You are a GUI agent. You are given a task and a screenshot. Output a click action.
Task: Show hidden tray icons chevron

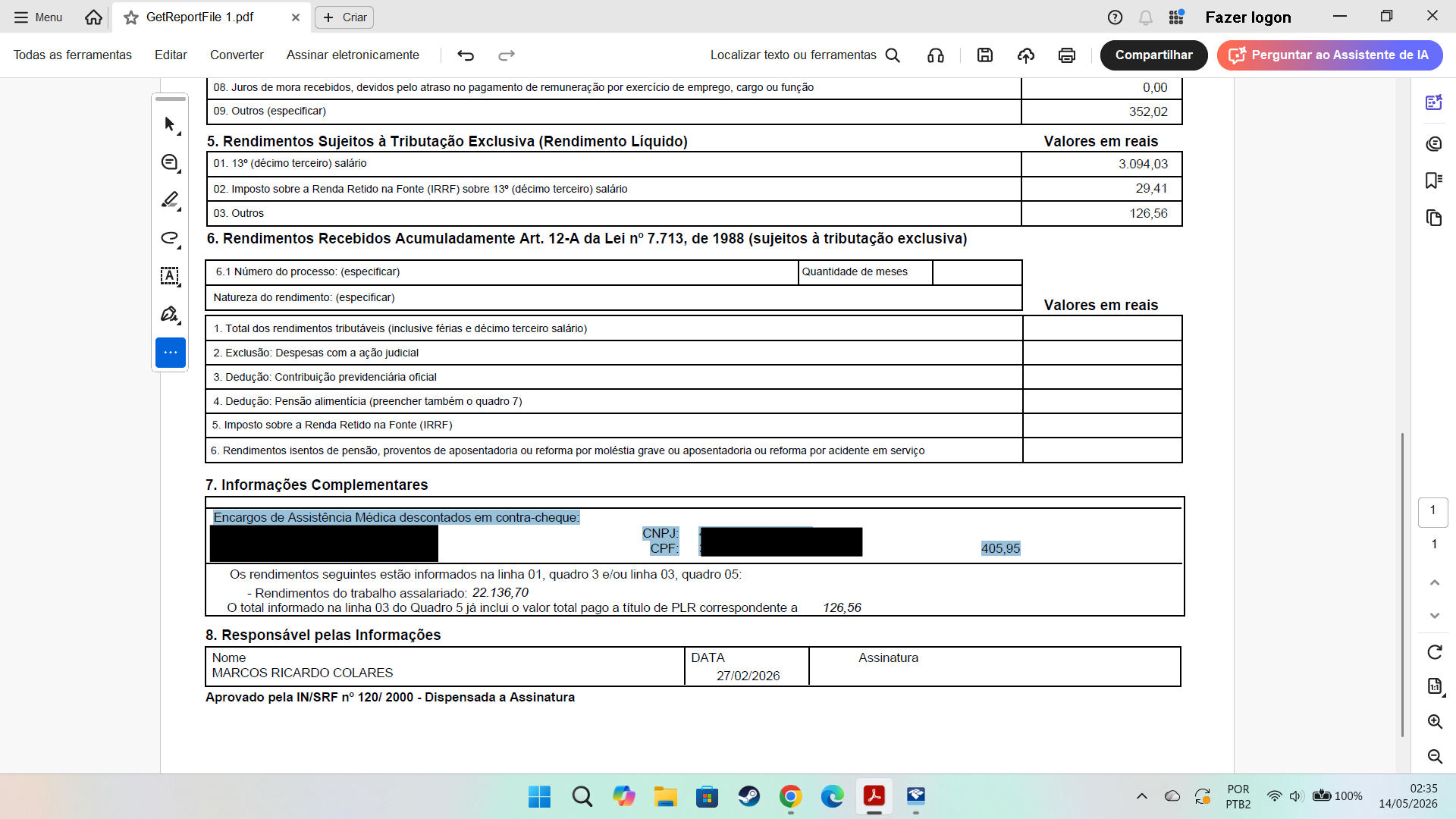pyautogui.click(x=1141, y=796)
